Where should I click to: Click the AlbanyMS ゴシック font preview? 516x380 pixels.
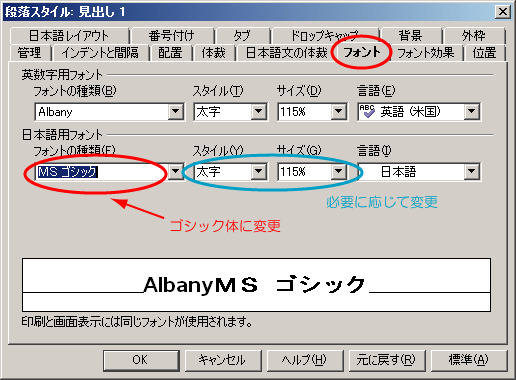tap(256, 285)
